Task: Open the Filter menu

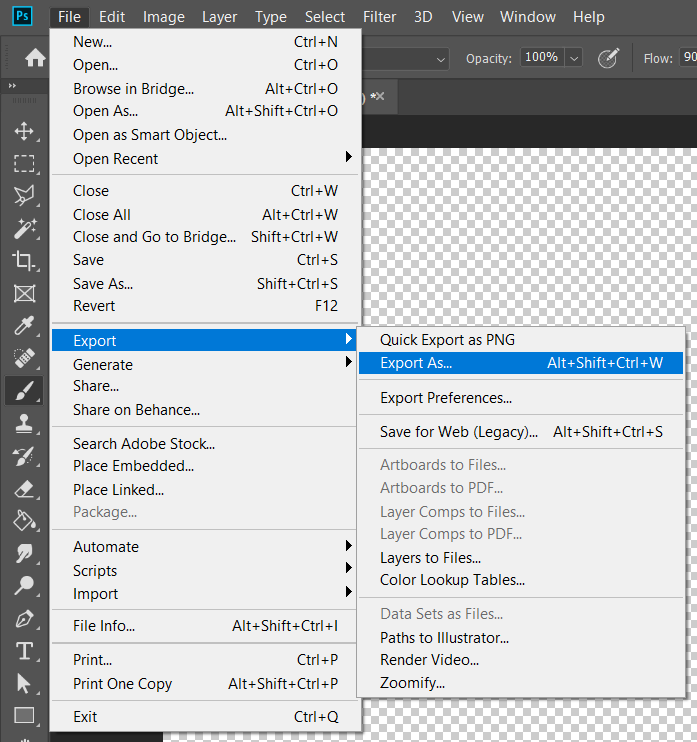Action: 379,17
